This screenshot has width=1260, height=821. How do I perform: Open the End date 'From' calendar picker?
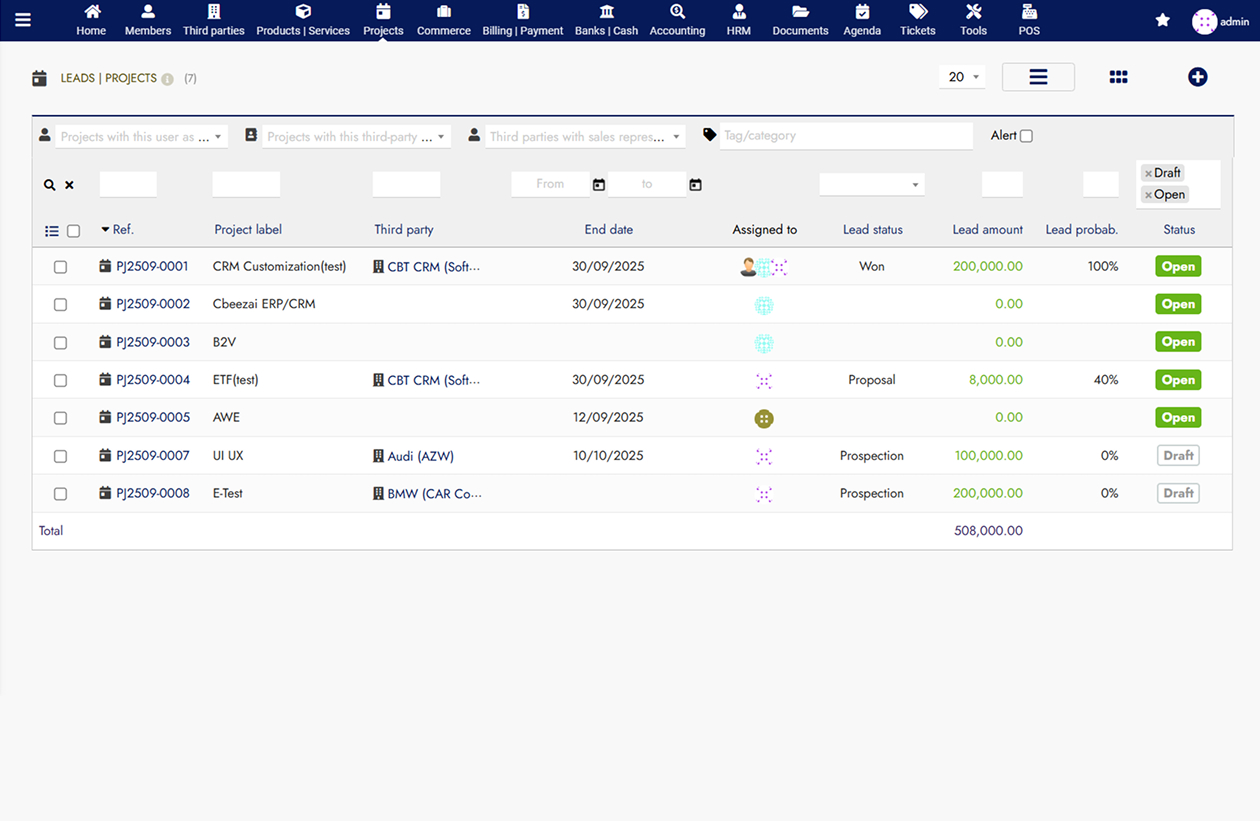click(x=599, y=185)
